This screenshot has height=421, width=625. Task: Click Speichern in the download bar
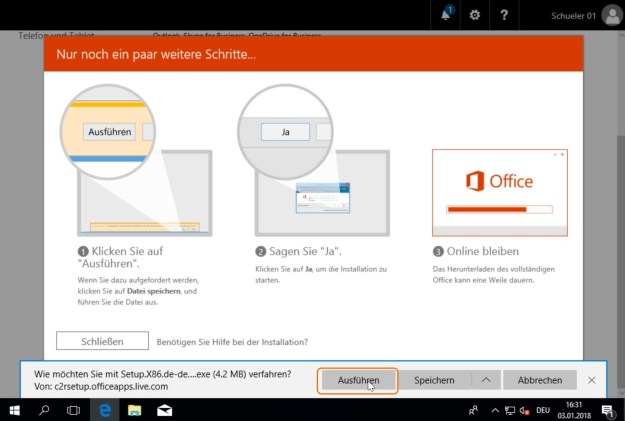click(x=434, y=380)
